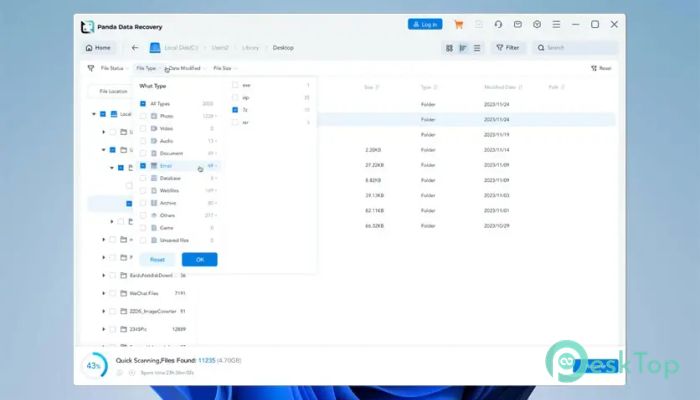
Task: Check the Photo type checkbox
Action: pos(143,116)
